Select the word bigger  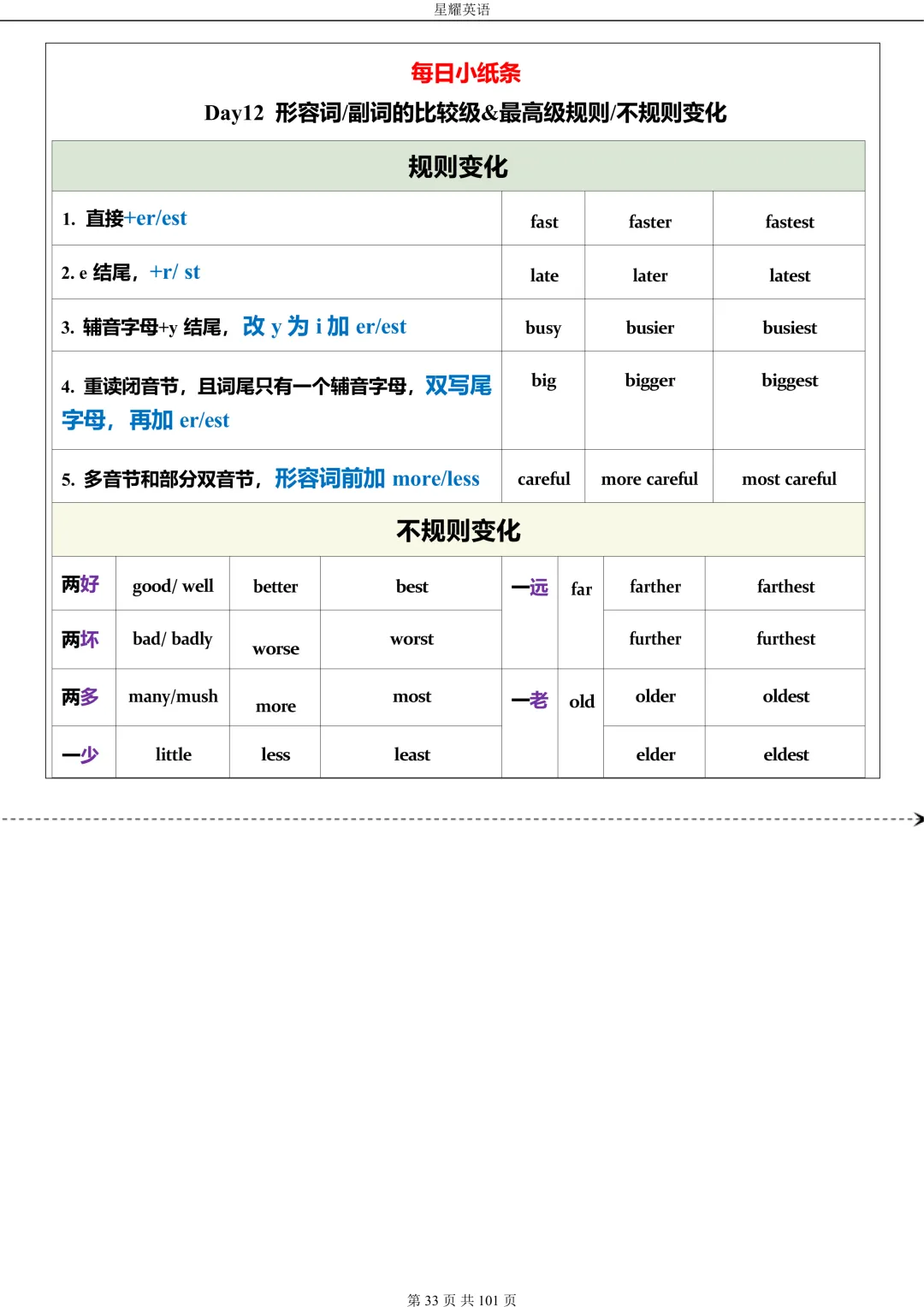(649, 380)
